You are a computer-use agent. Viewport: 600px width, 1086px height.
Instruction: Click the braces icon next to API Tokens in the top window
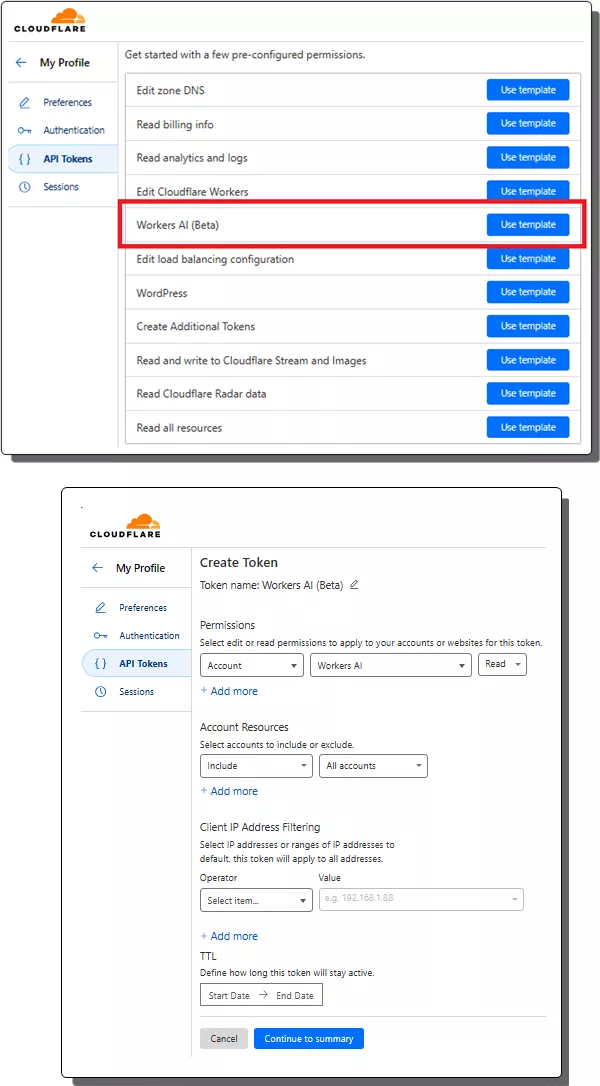pyautogui.click(x=24, y=159)
